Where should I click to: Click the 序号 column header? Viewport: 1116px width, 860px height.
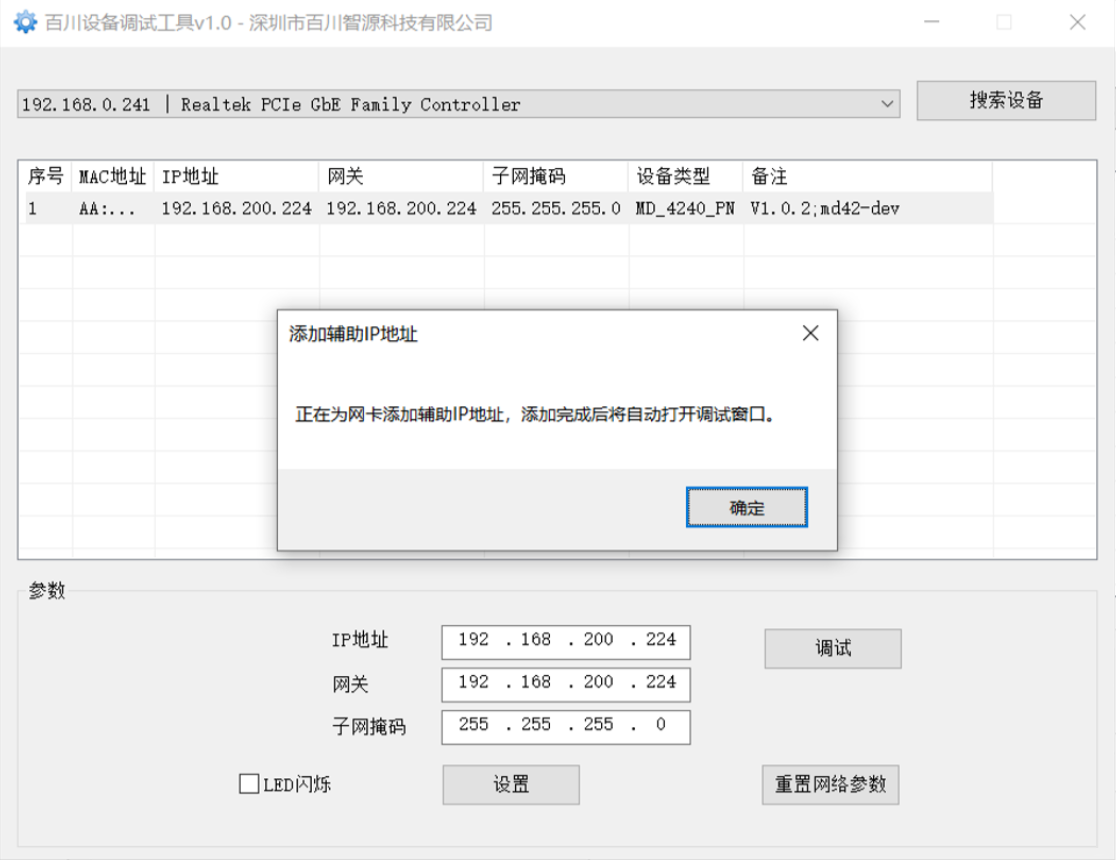[43, 176]
